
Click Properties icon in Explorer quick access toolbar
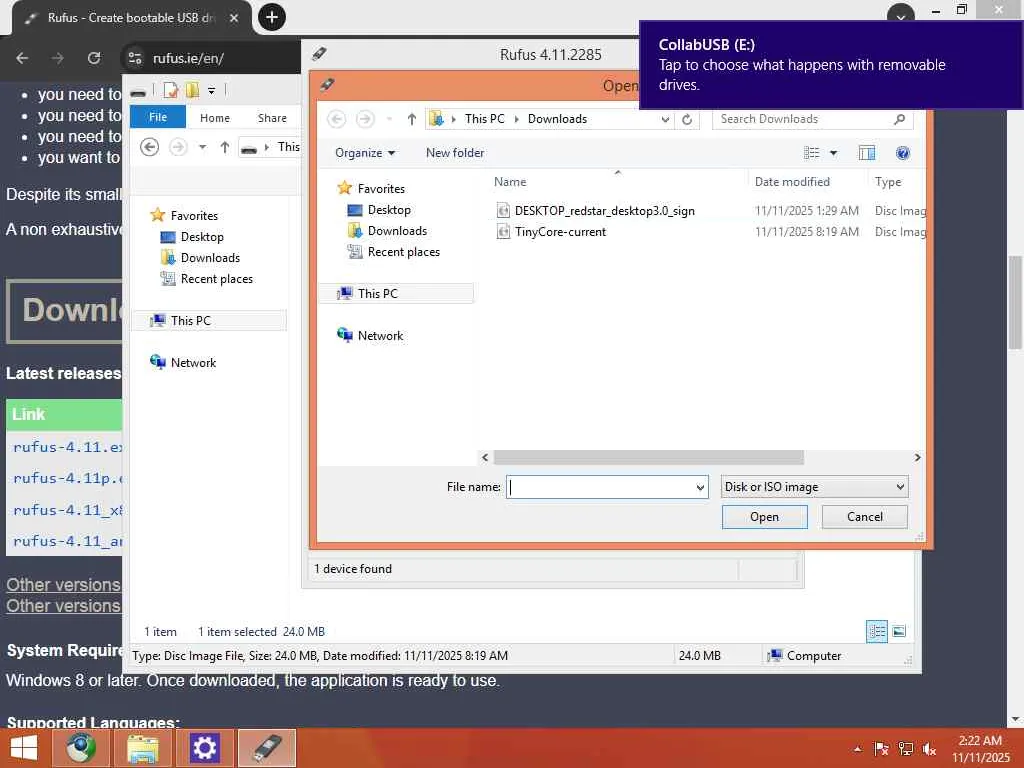[170, 90]
